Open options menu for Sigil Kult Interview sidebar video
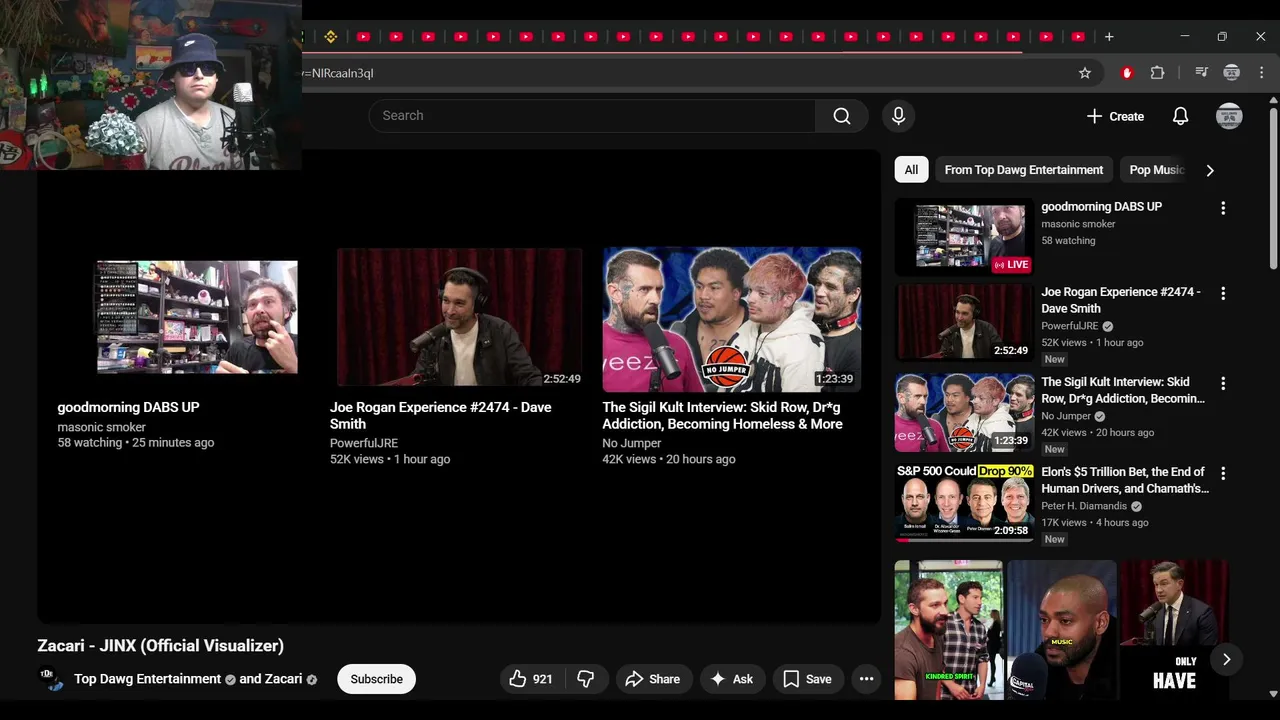This screenshot has height=720, width=1280. point(1222,384)
